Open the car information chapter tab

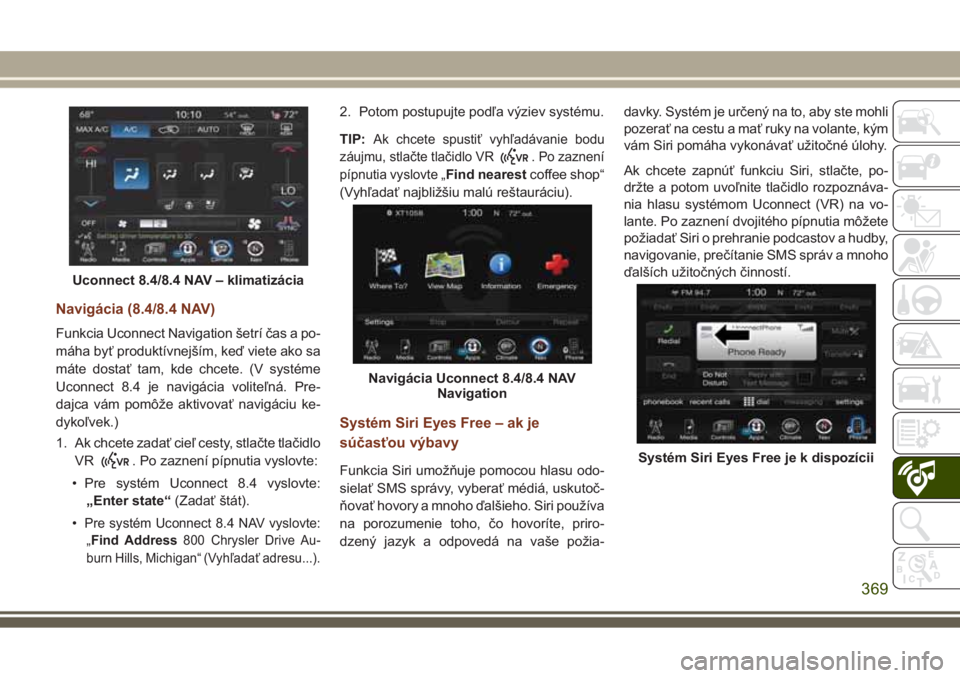coord(926,167)
